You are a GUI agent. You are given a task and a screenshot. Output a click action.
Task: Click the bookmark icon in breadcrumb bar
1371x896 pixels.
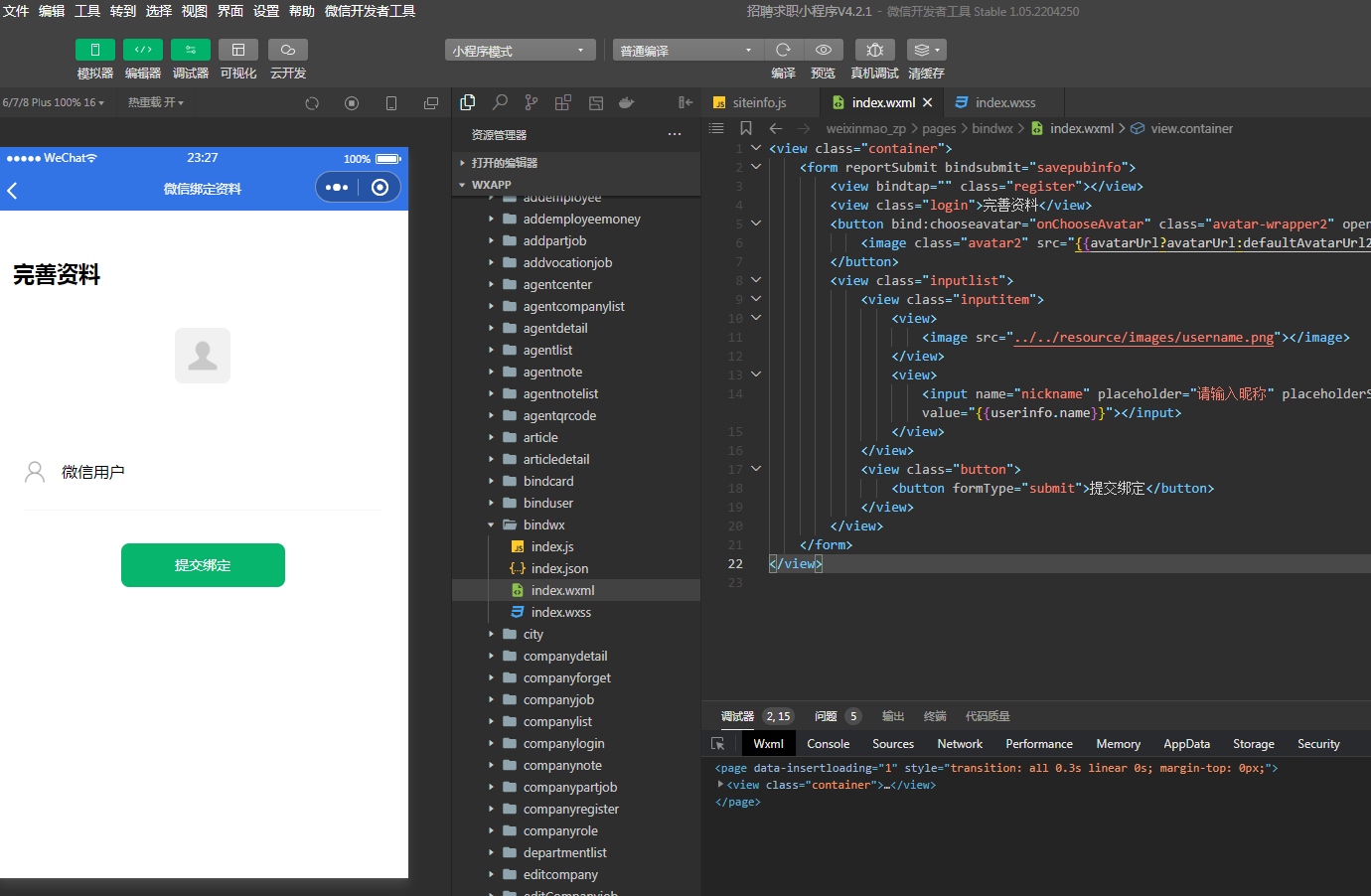(x=746, y=128)
